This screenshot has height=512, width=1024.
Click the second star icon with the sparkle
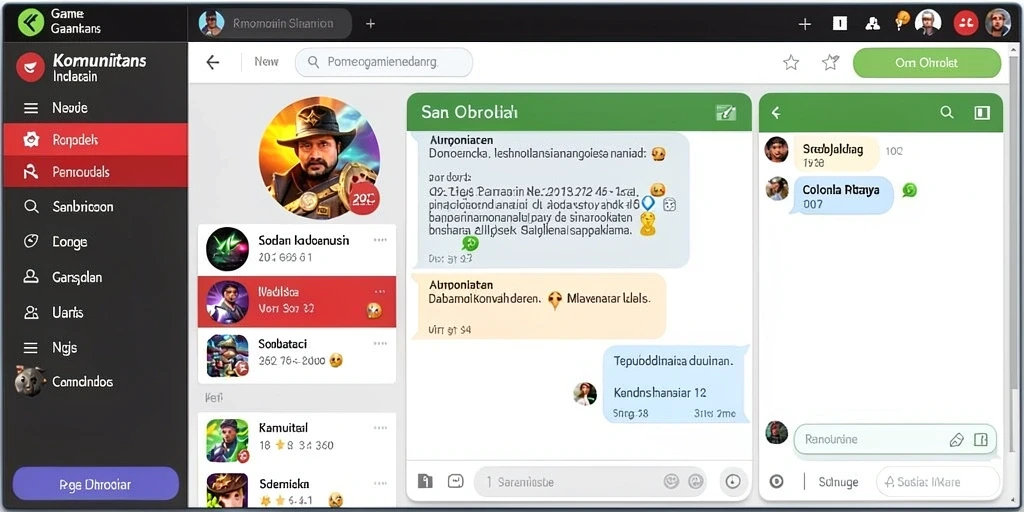click(x=830, y=62)
